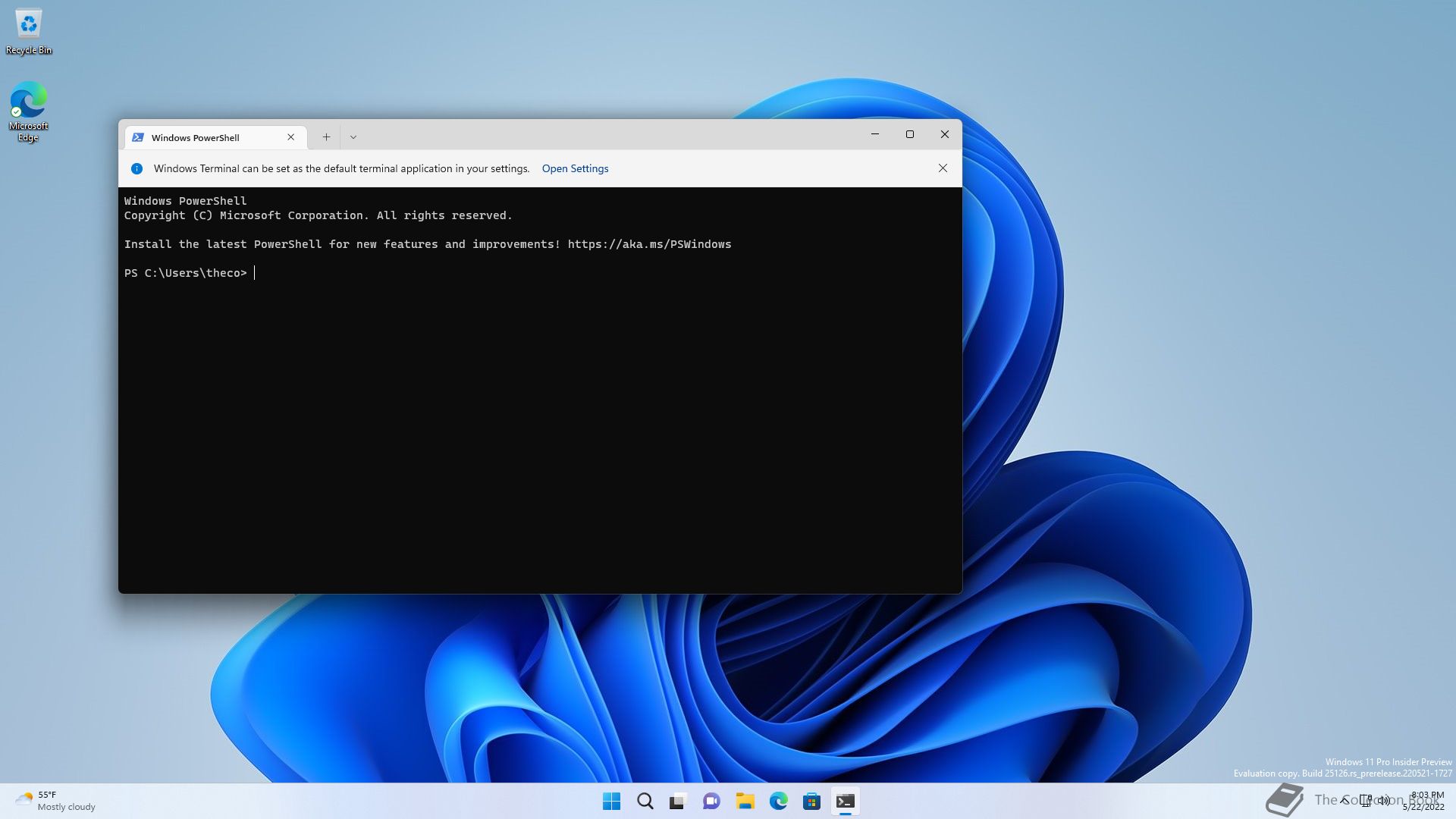Minimize the Windows Terminal window
This screenshot has height=819, width=1456.
point(874,134)
